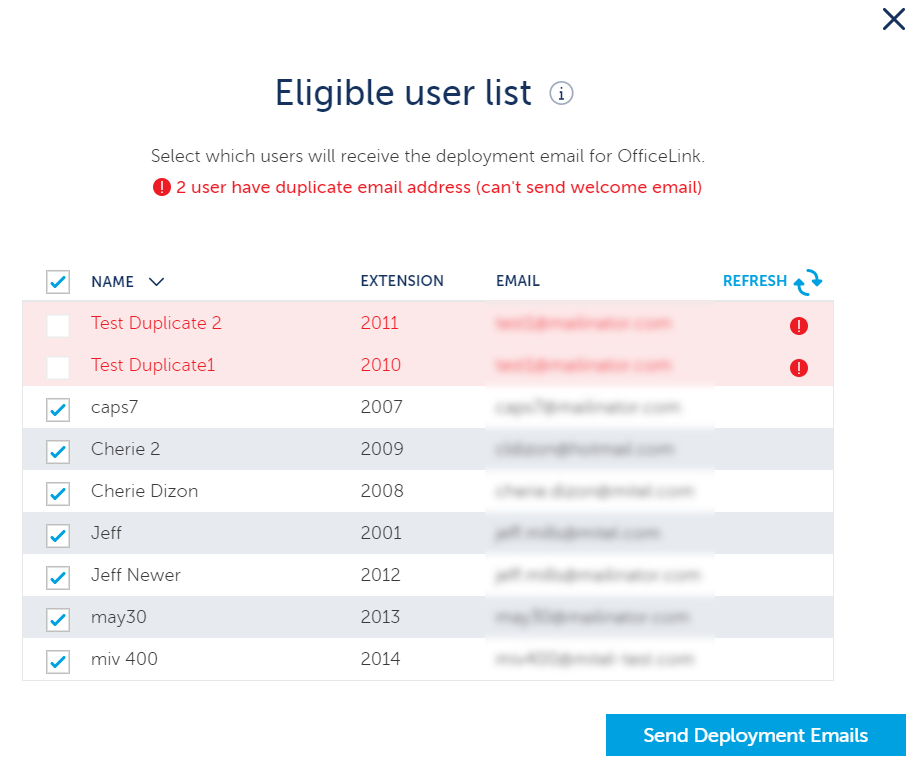Uncheck the may30 user checkbox
The width and height of the screenshot is (919, 761).
pos(58,619)
